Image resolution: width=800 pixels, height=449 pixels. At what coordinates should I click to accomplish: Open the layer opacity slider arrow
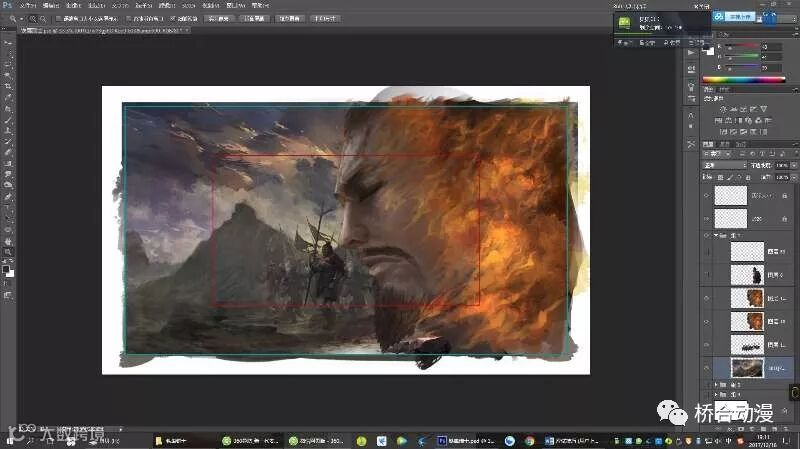793,165
